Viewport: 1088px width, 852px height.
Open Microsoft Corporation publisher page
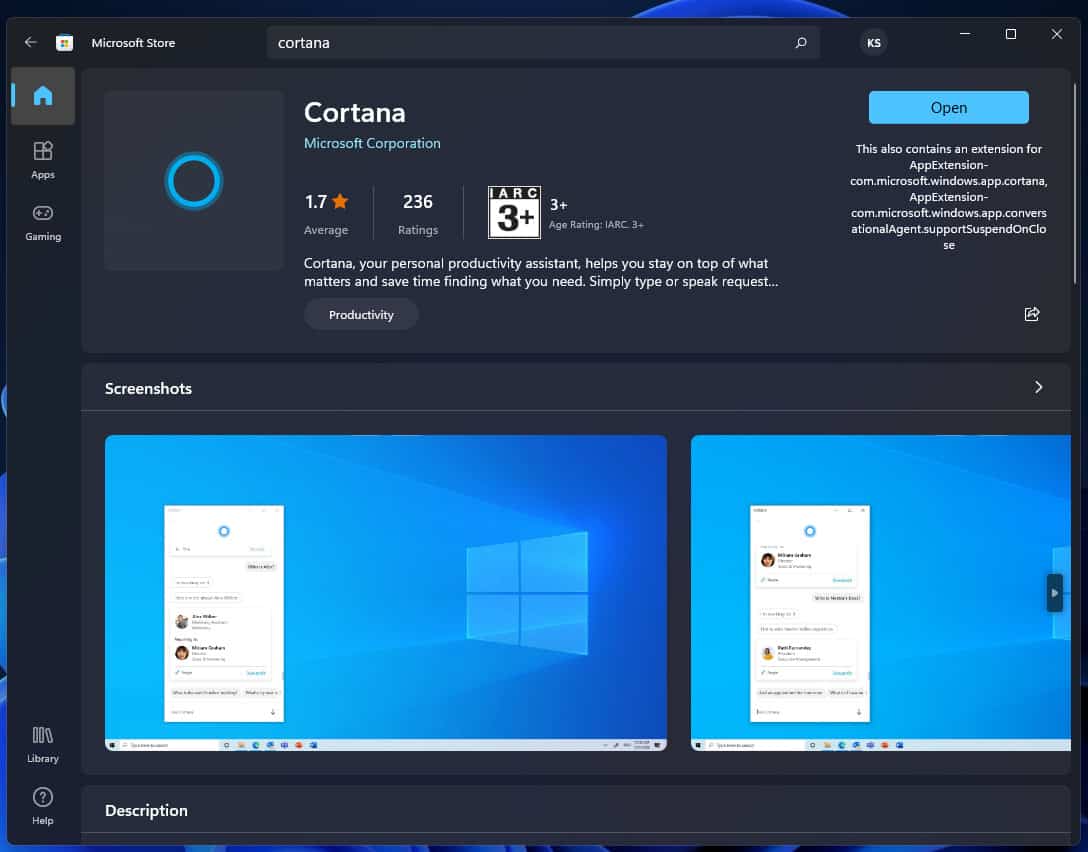372,143
